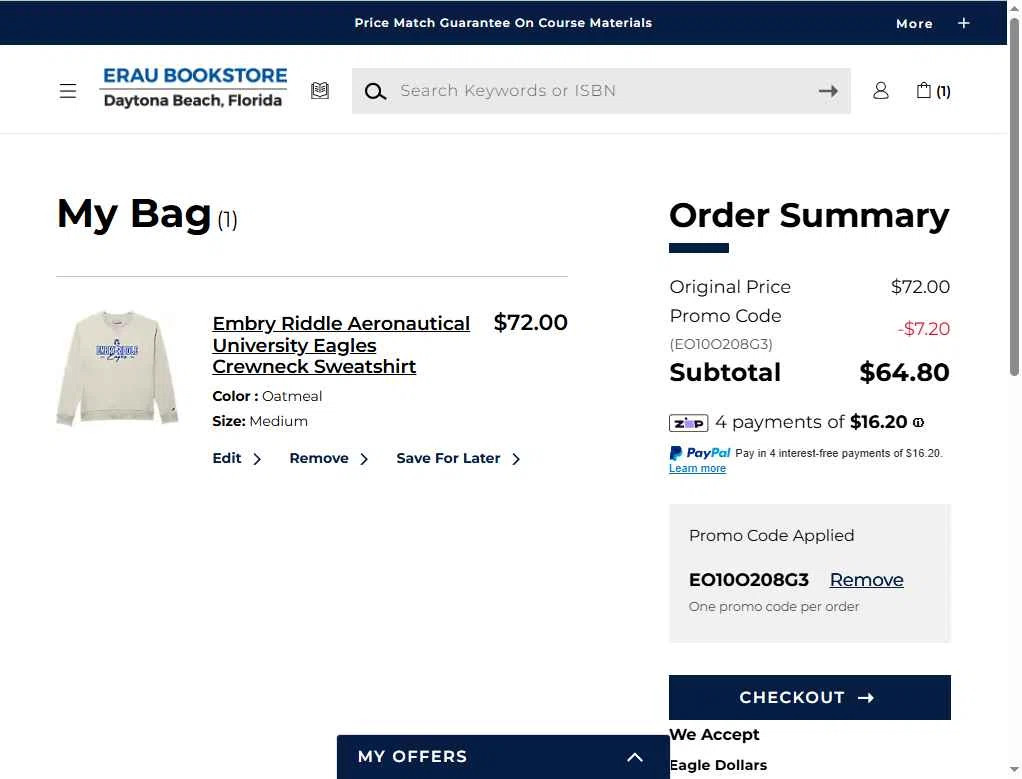
Task: Click Edit for the sweatshirt item
Action: [237, 459]
